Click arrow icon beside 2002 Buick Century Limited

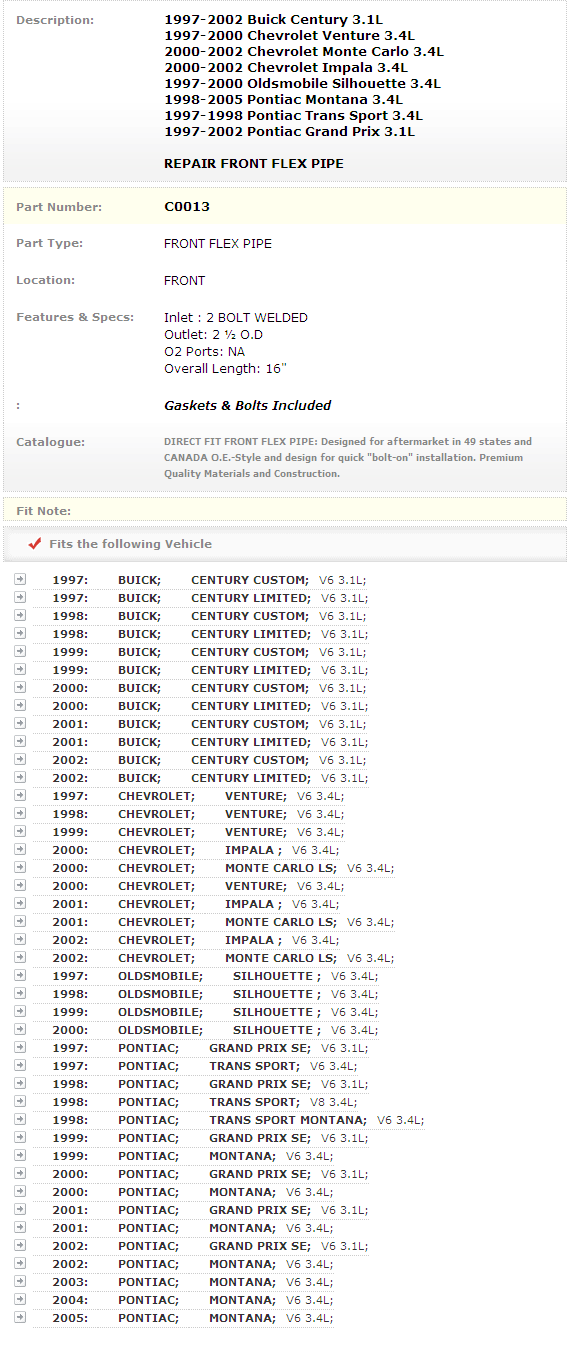(x=20, y=777)
